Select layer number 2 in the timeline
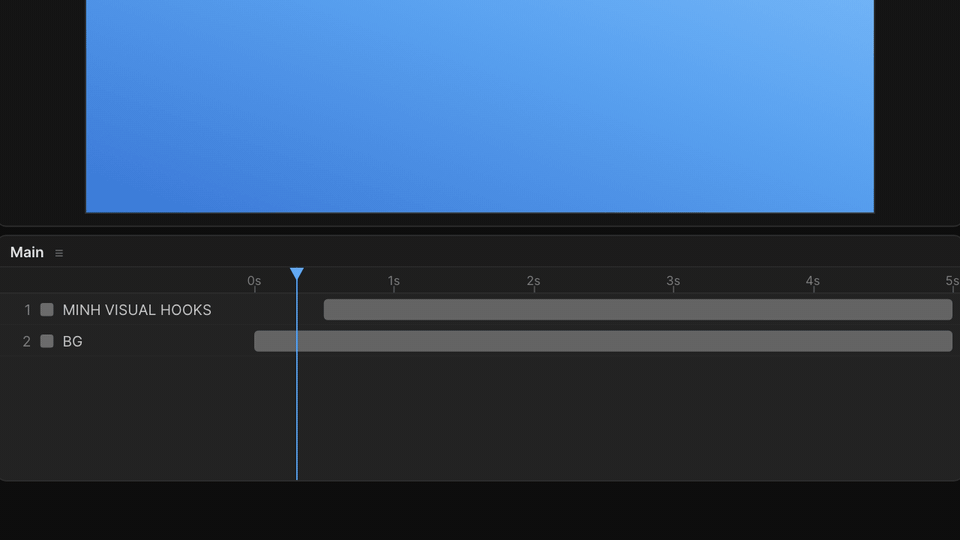 [x=26, y=341]
